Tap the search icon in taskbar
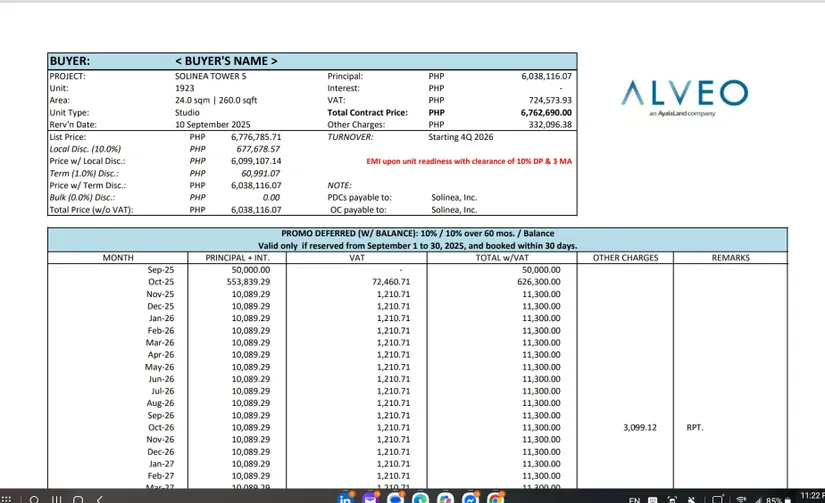Viewport: 825px width, 503px height. pyautogui.click(x=33, y=499)
